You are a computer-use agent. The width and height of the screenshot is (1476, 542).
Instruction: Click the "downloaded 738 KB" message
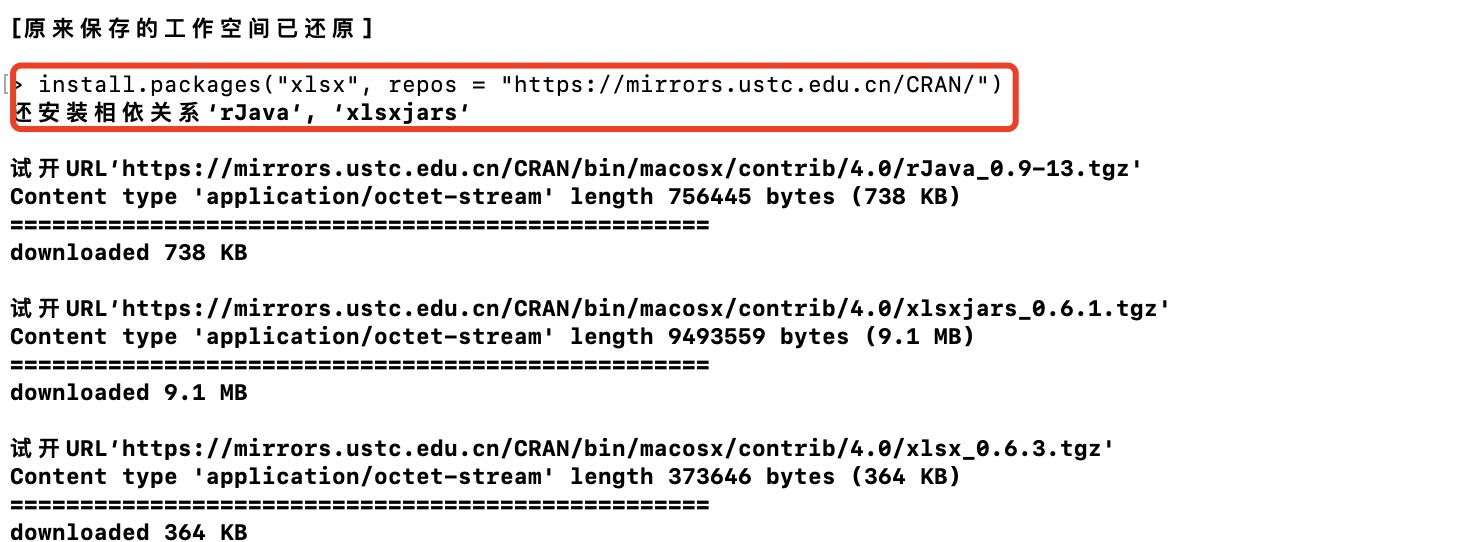point(129,253)
